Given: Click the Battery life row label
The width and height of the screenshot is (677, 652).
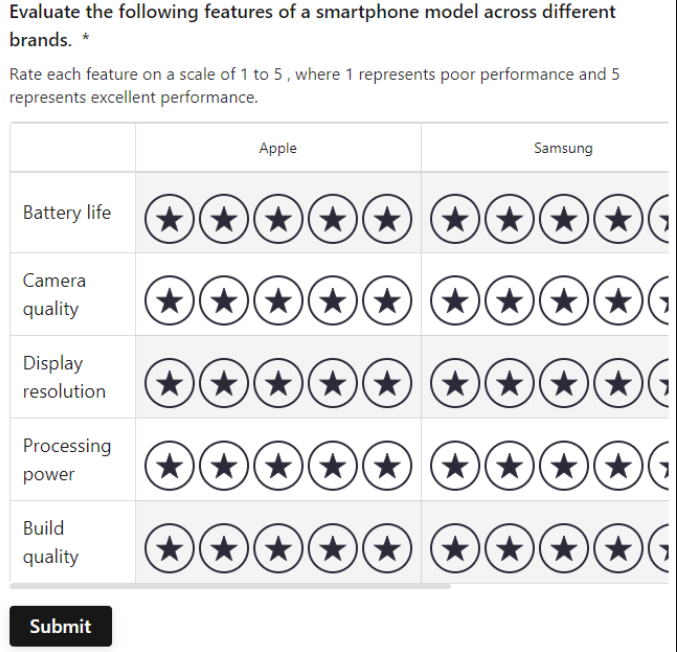Looking at the screenshot, I should click(67, 212).
